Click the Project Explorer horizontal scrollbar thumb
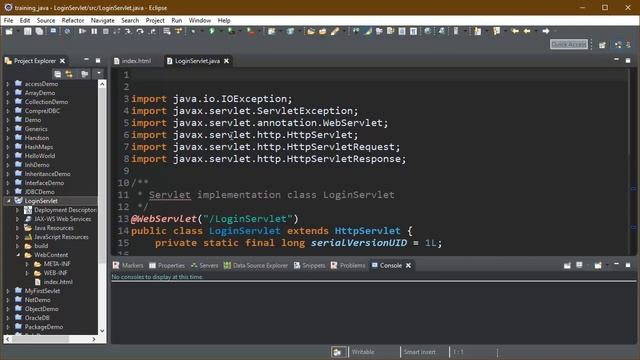The height and width of the screenshot is (360, 640). (x=40, y=339)
